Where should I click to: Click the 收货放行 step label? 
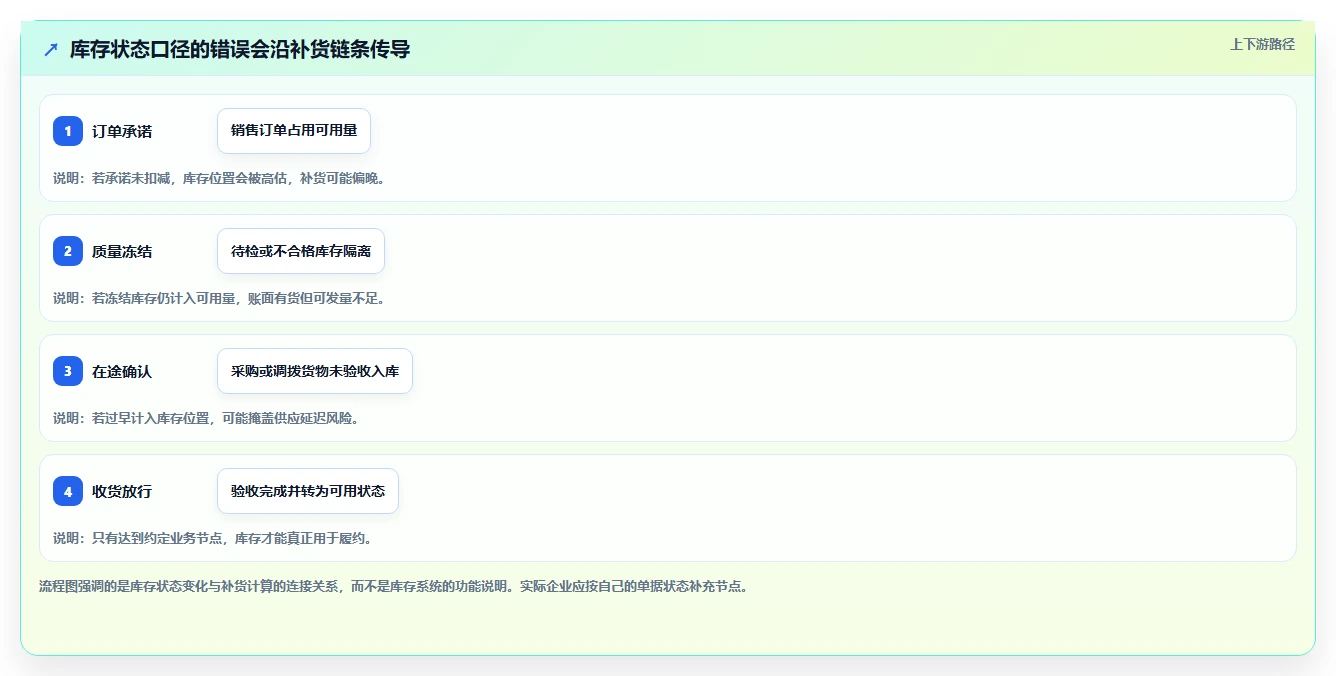(x=122, y=491)
